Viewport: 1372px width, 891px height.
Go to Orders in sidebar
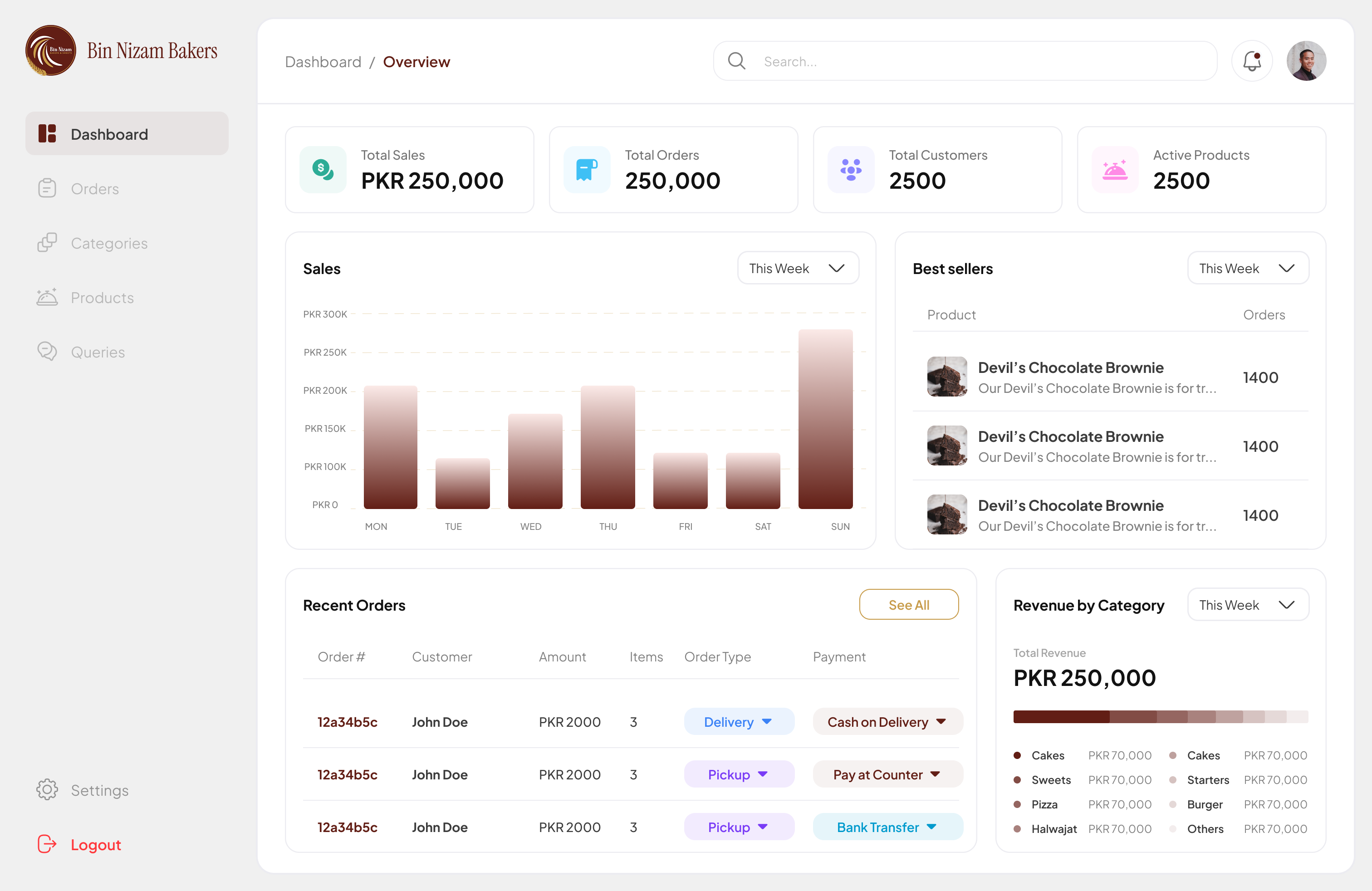tap(94, 188)
